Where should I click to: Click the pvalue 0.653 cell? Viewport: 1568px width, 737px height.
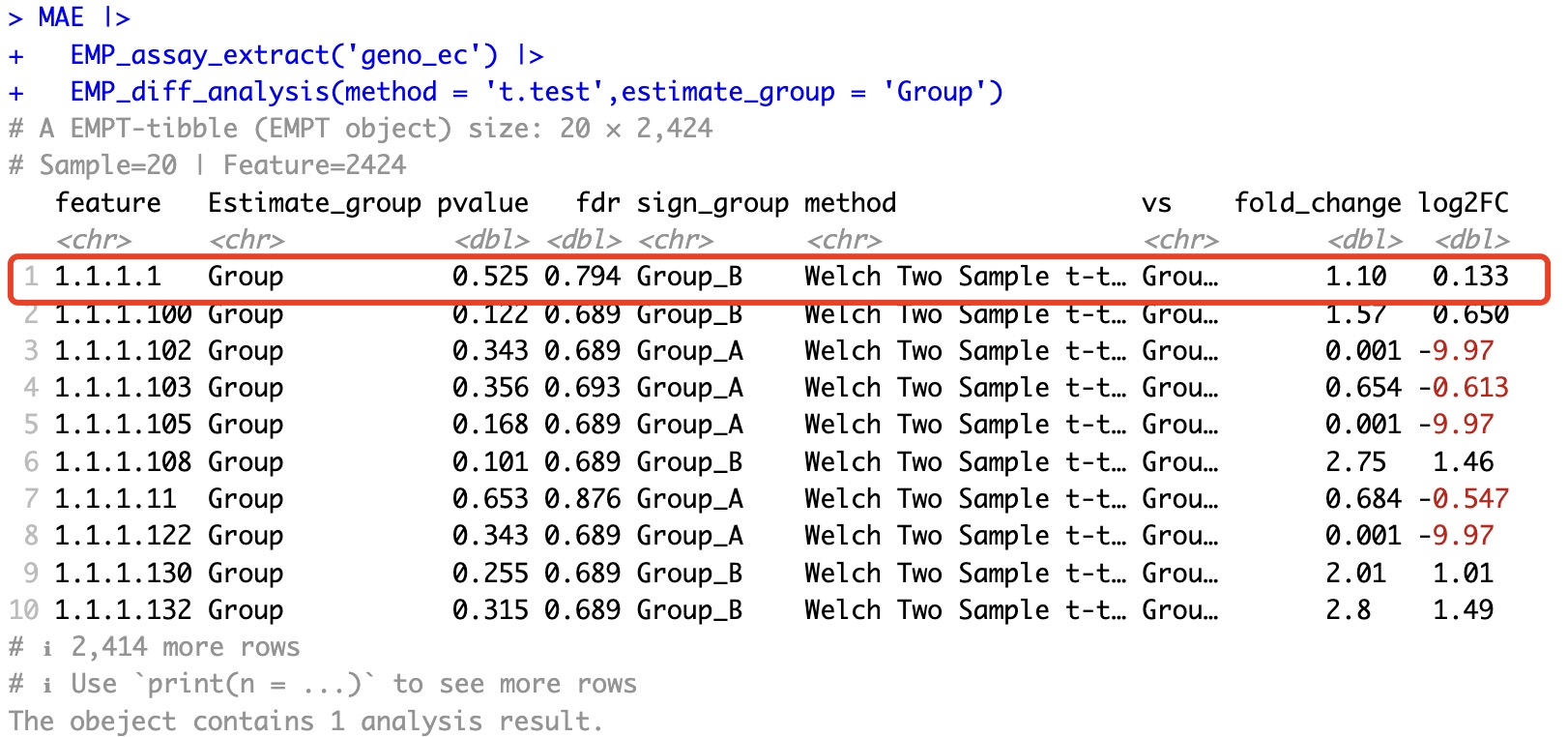490,499
